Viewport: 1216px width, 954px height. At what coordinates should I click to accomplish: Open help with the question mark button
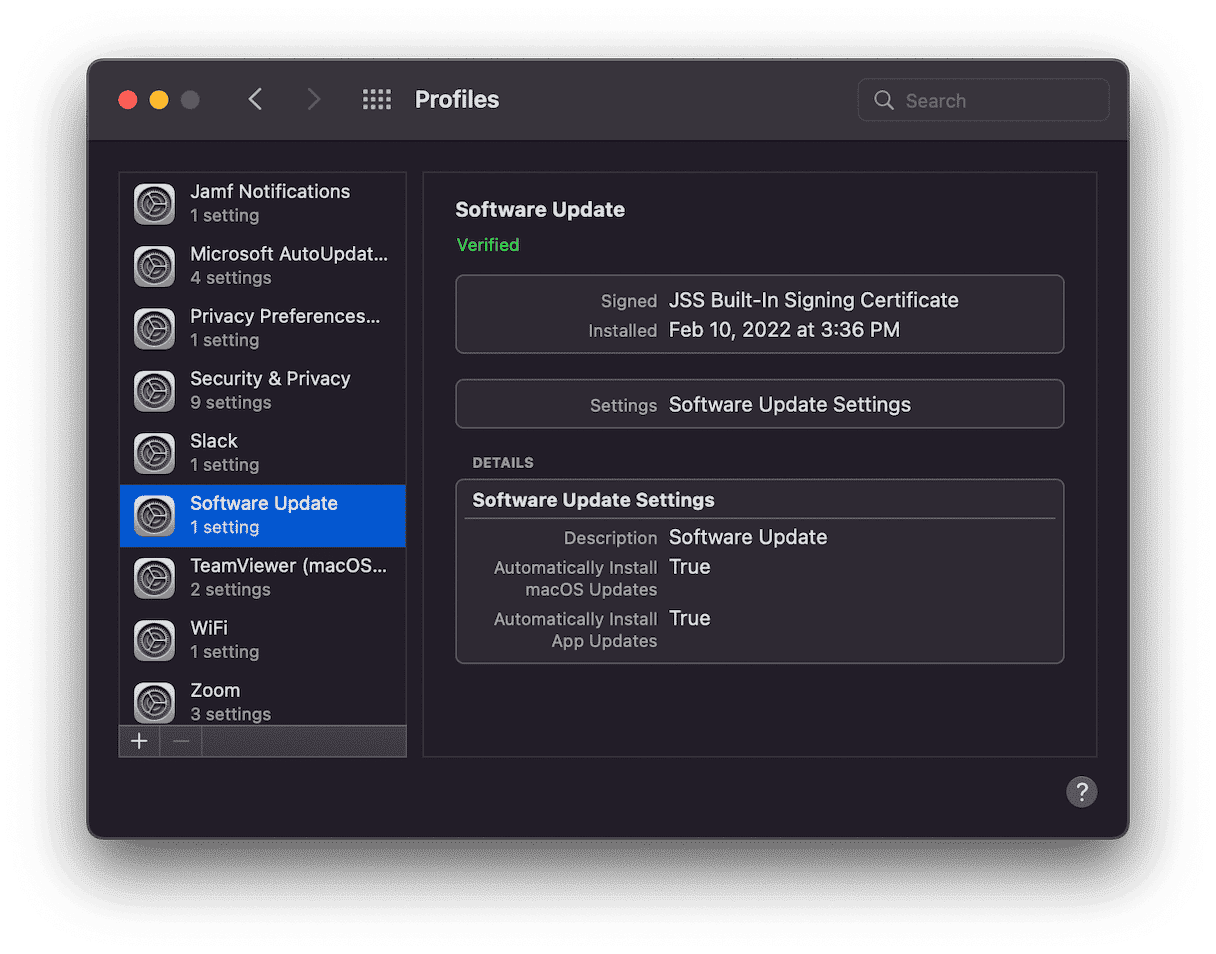pyautogui.click(x=1081, y=792)
